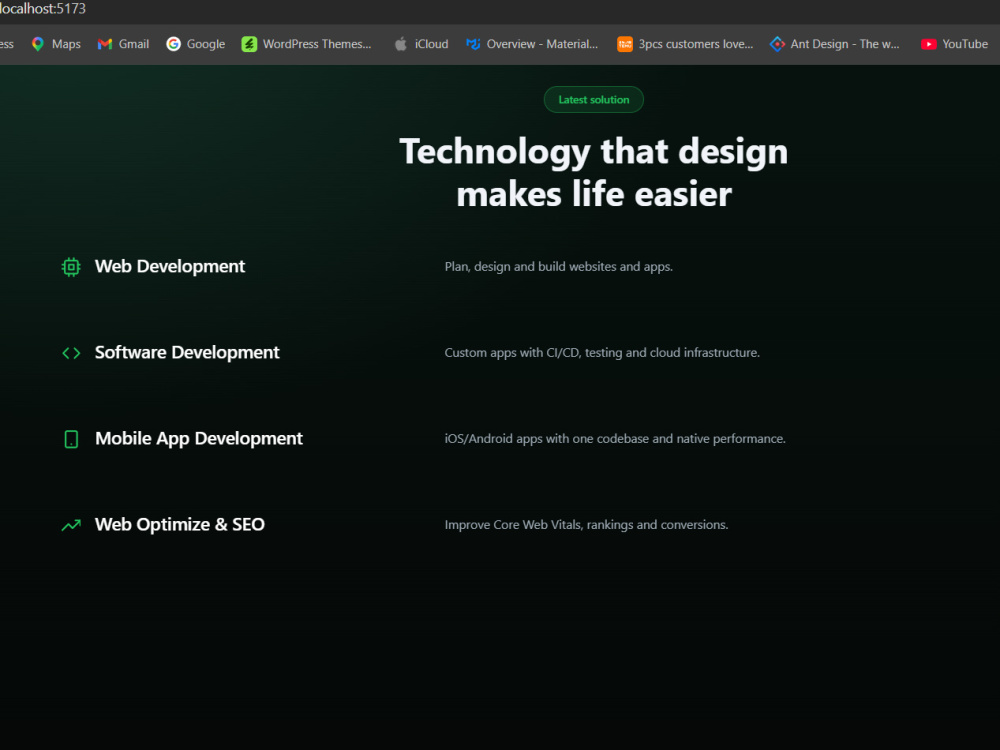The height and width of the screenshot is (750, 1000).
Task: Click 'iOS/Android apps with one codebase' text
Action: point(615,439)
